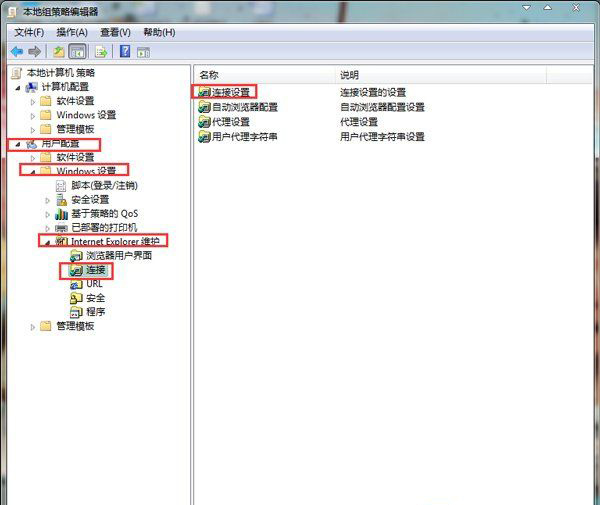Toggle the show/hide console tree toolbar icon
This screenshot has width=600, height=505.
[78, 51]
